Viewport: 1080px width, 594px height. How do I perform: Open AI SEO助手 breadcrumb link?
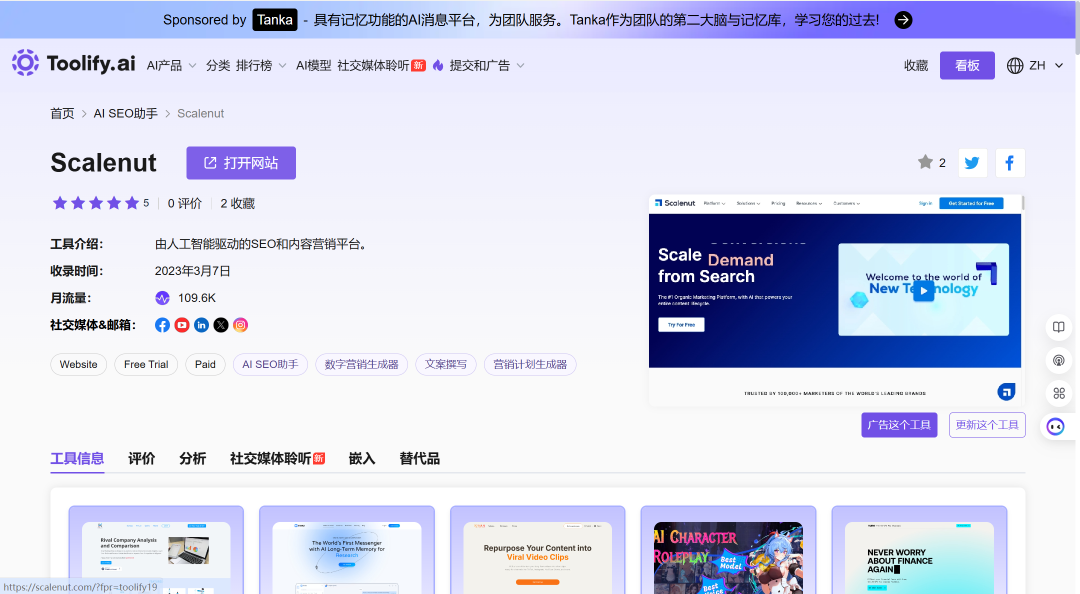(125, 114)
